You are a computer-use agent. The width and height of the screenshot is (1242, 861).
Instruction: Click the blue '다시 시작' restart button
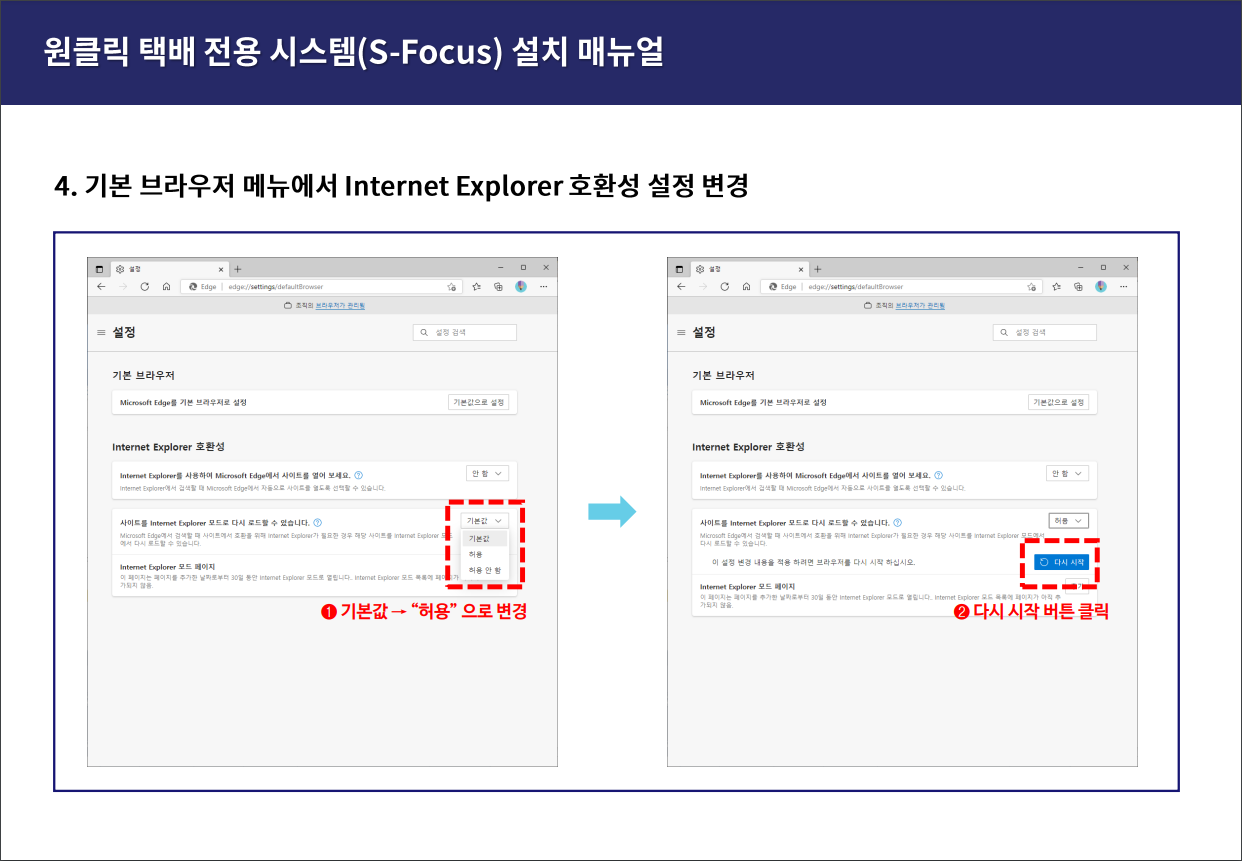[1061, 562]
